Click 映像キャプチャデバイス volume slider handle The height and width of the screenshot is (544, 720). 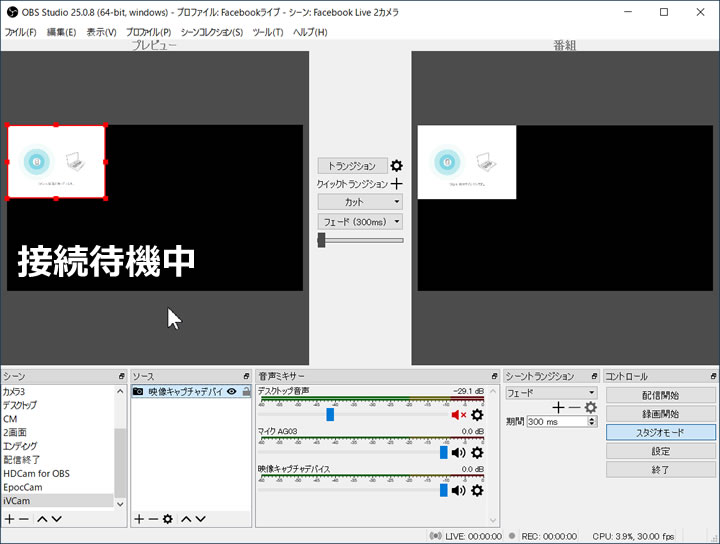[x=444, y=490]
